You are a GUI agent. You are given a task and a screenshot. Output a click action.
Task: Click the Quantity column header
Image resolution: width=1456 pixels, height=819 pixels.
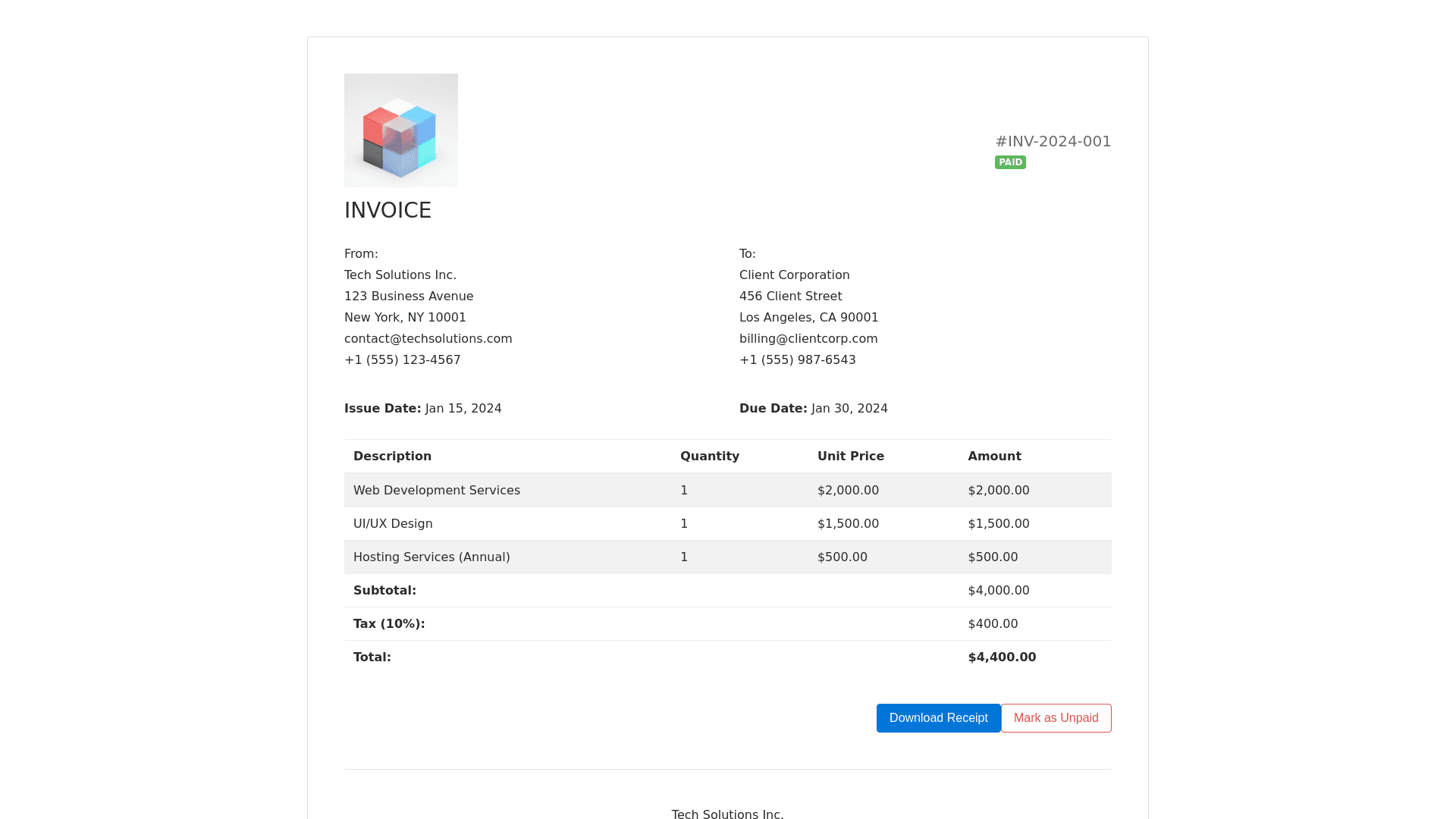pos(709,457)
